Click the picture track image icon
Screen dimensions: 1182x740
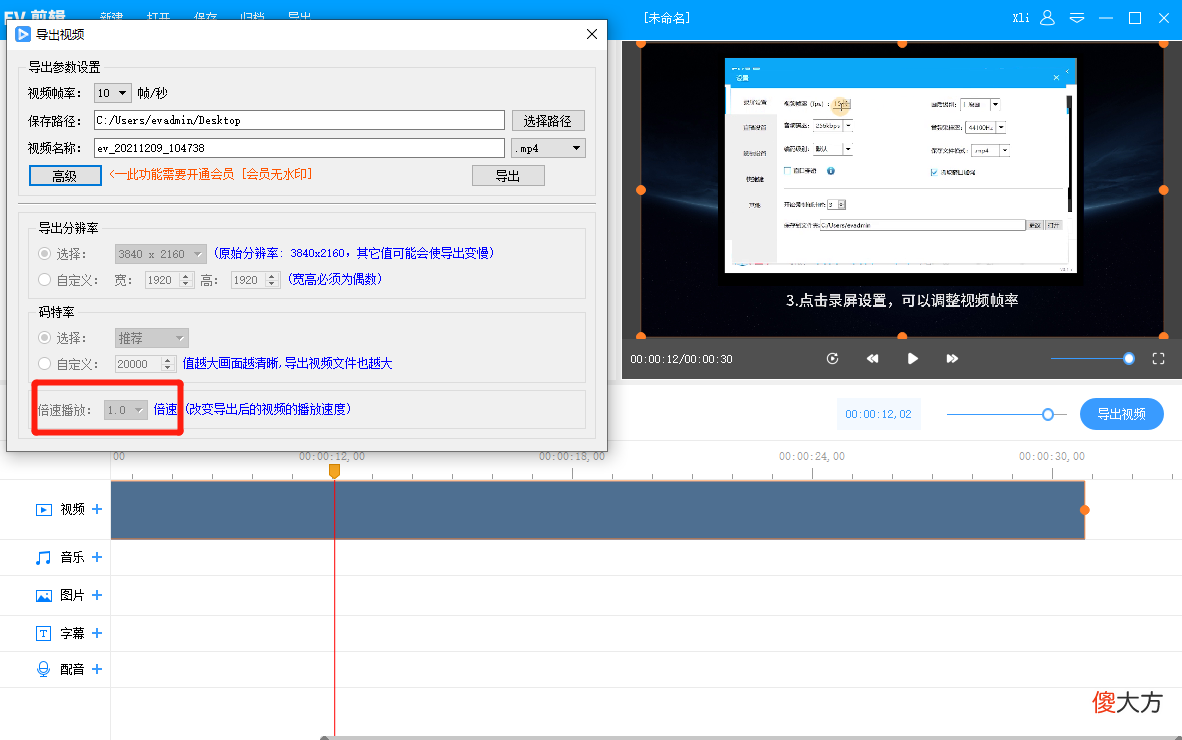(44, 596)
